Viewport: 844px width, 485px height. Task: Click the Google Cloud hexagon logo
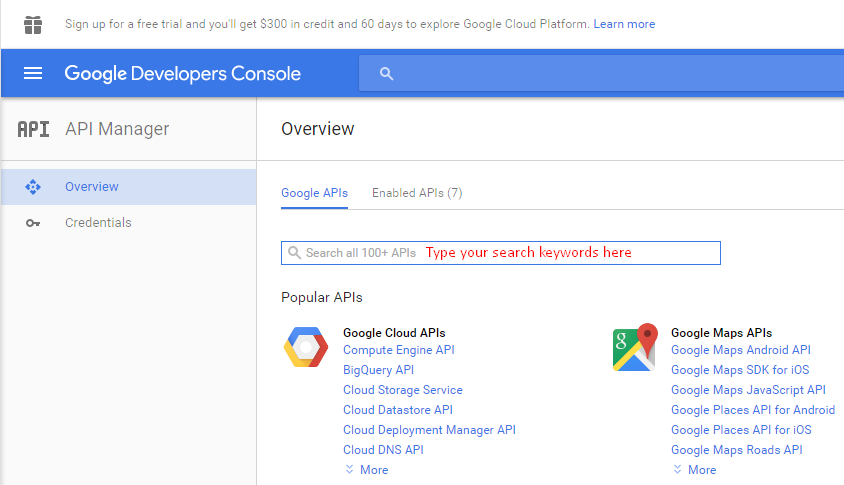(x=306, y=347)
